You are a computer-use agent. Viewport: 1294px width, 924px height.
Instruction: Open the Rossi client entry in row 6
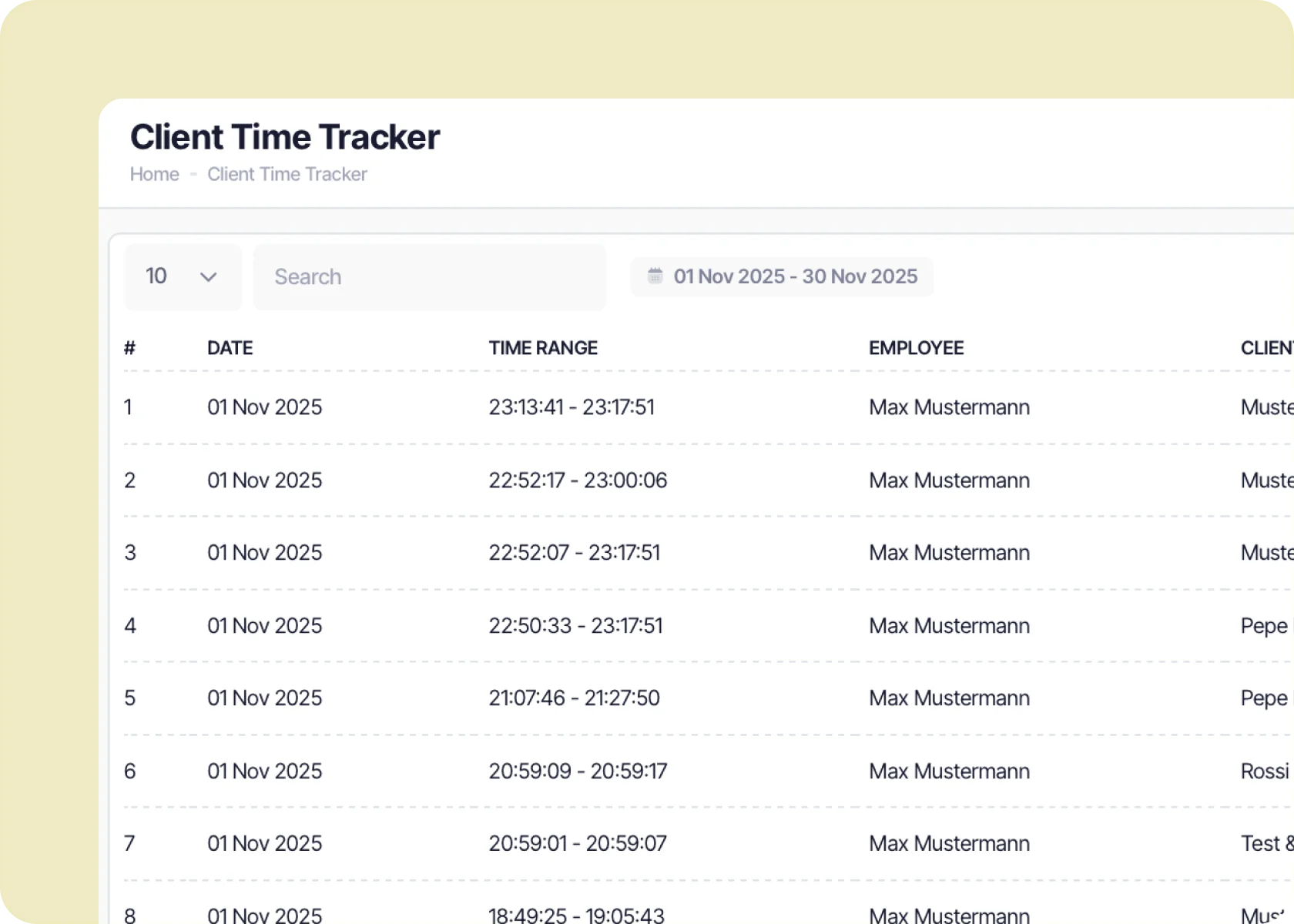coord(1264,772)
